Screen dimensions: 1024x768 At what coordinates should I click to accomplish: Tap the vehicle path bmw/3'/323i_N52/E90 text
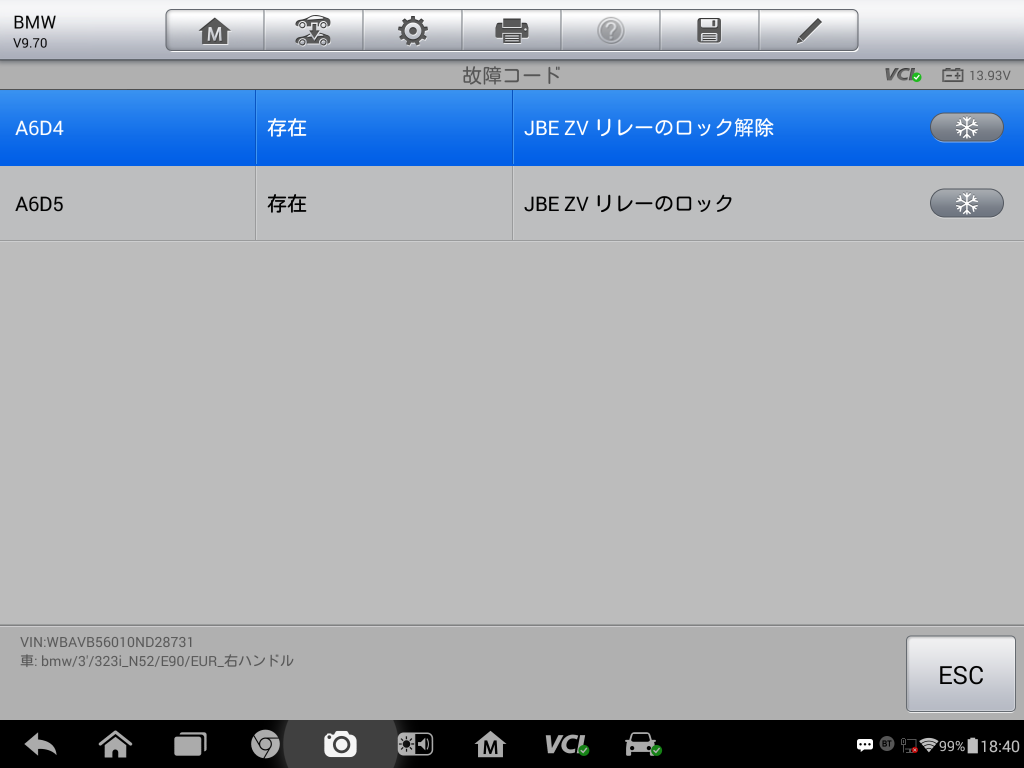(x=157, y=661)
